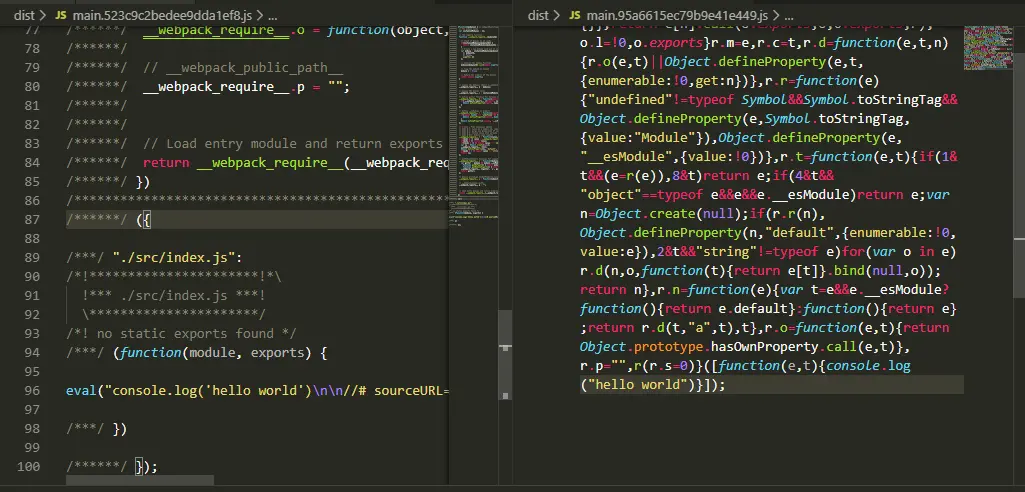1025x492 pixels.
Task: Open right pane breadcrumb 'dist' folder
Action: click(539, 15)
